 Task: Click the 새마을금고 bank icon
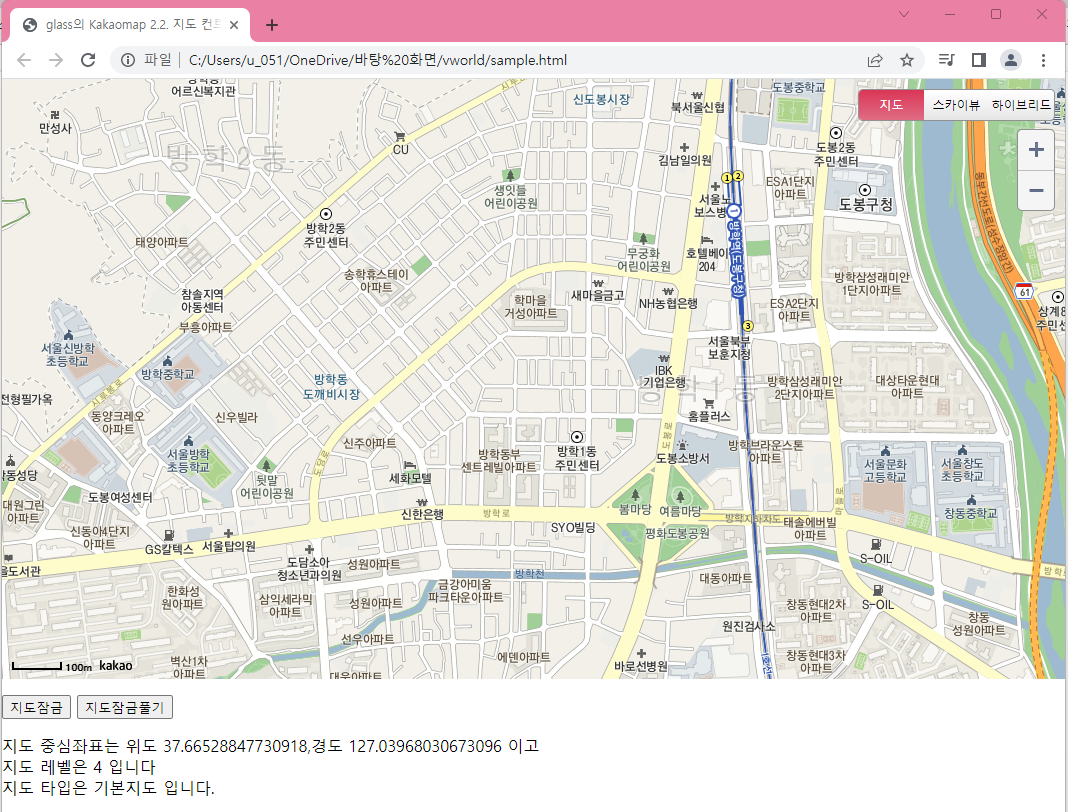(x=598, y=283)
